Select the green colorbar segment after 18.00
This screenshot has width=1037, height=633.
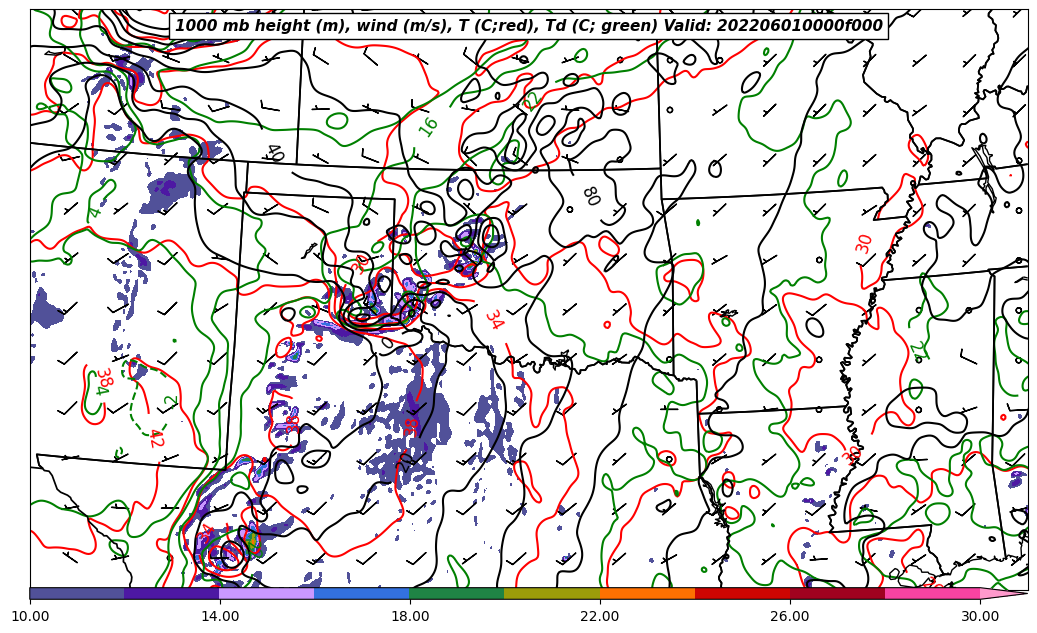coord(457,593)
